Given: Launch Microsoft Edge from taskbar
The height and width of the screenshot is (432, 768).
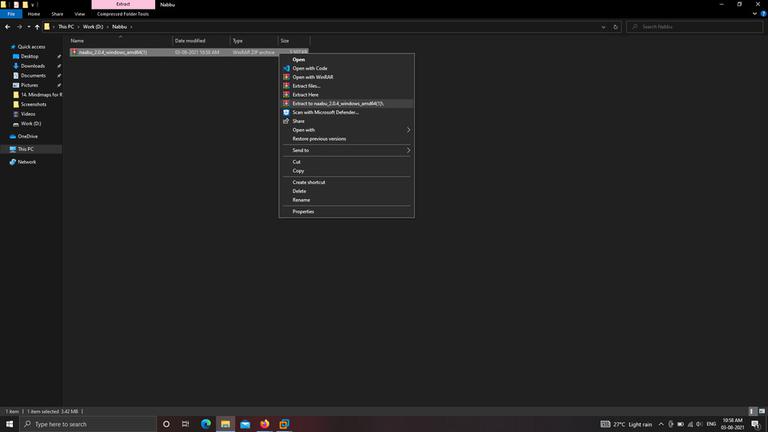Looking at the screenshot, I should (206, 424).
